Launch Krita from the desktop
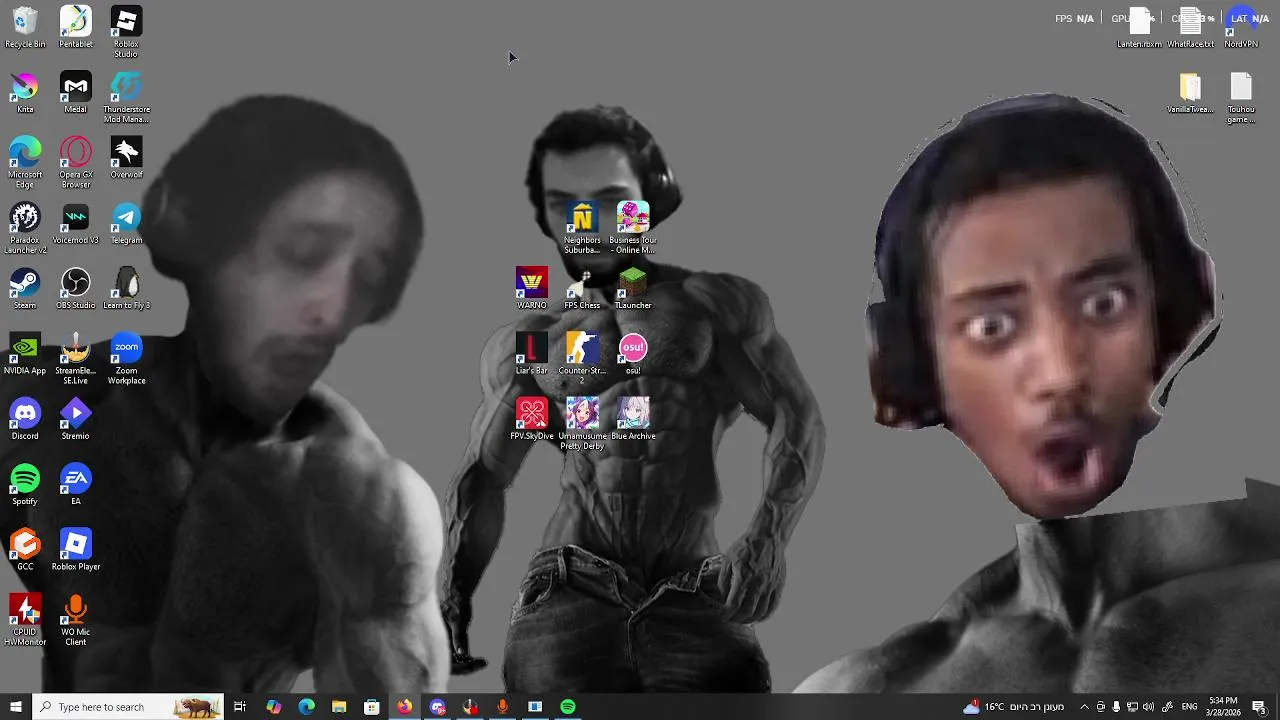This screenshot has width=1280, height=720. 25,93
